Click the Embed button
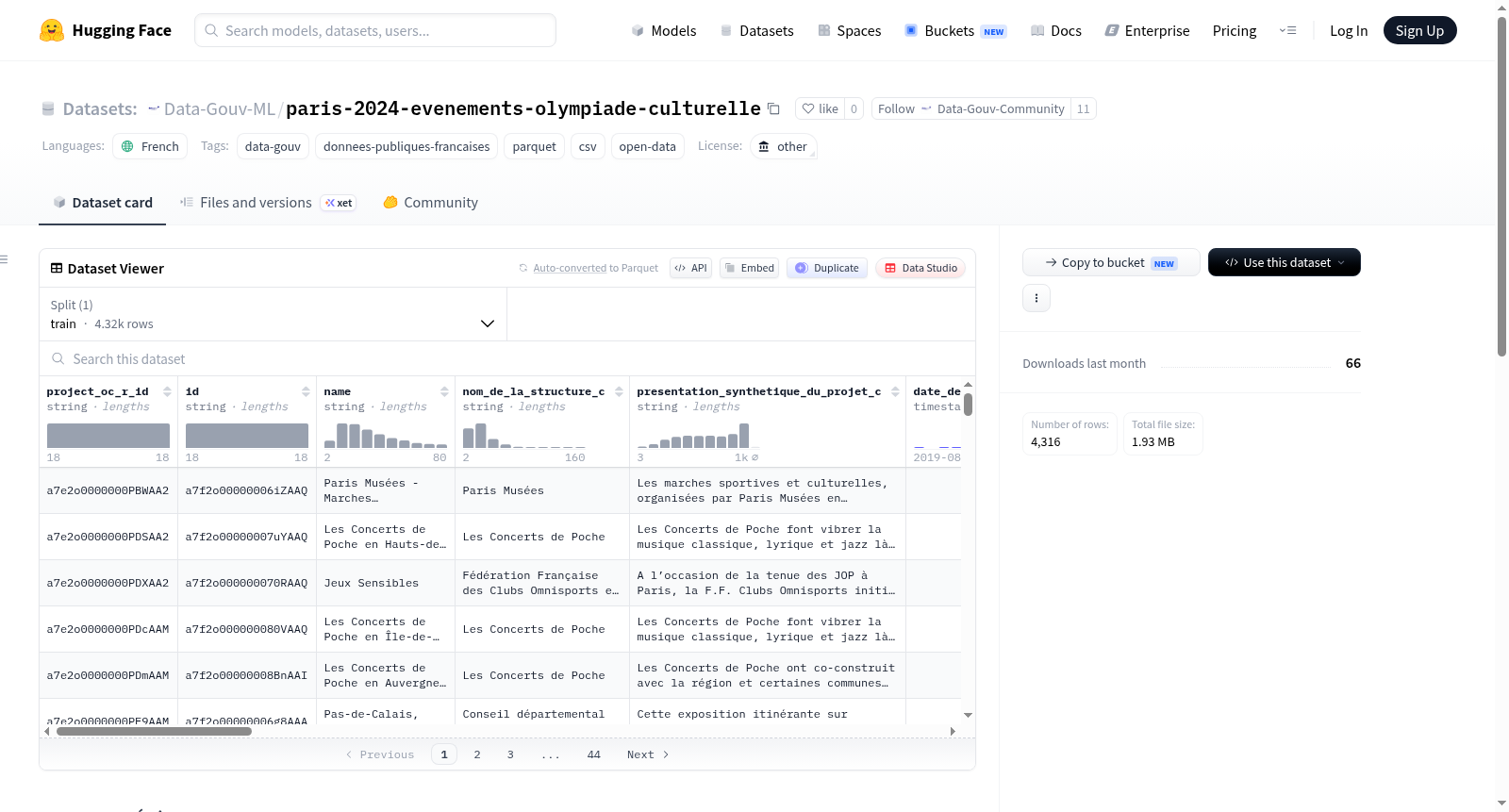Viewport: 1509px width, 812px height. pyautogui.click(x=749, y=268)
